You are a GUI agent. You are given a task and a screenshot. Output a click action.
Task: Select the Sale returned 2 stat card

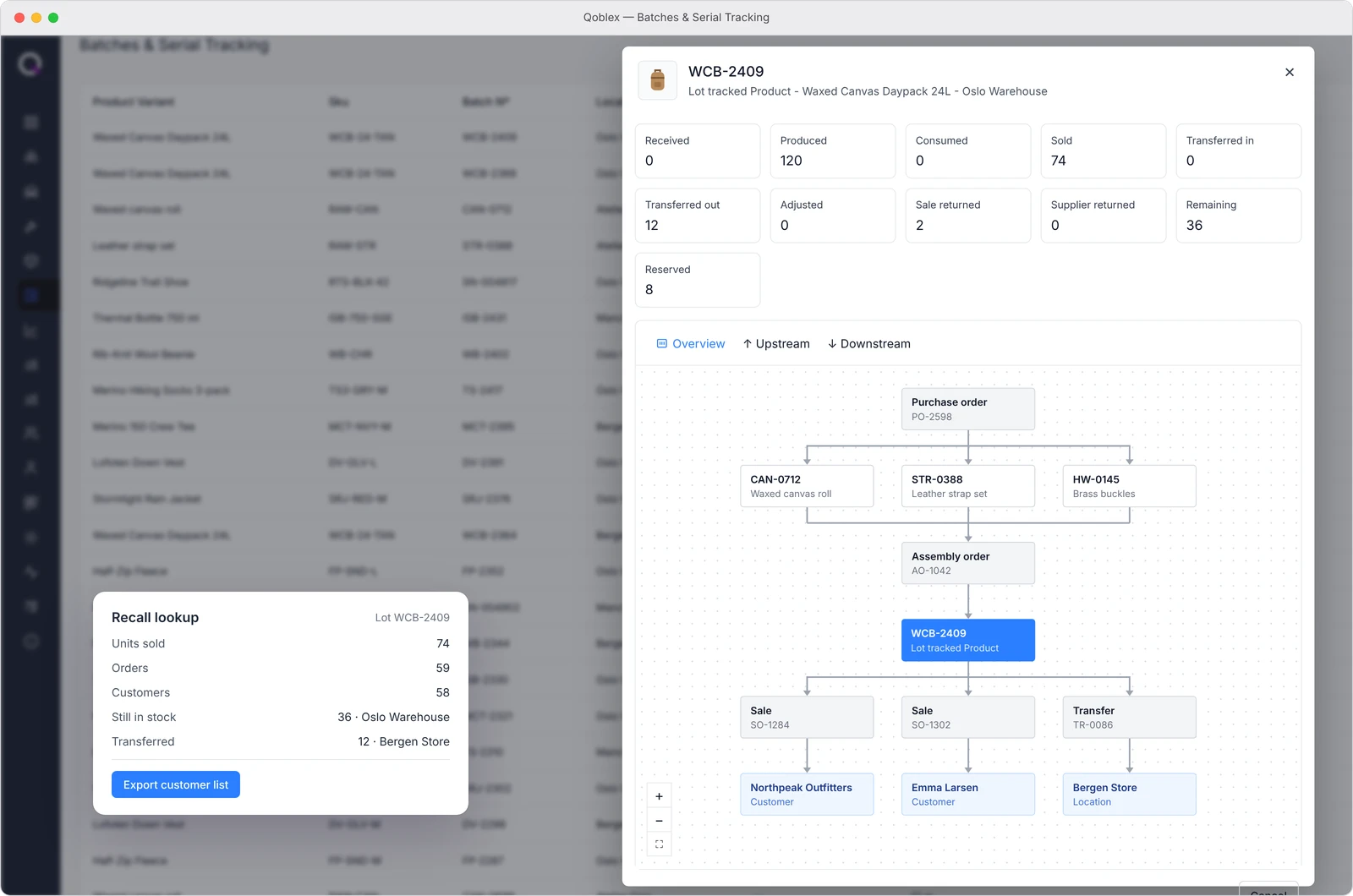point(968,216)
